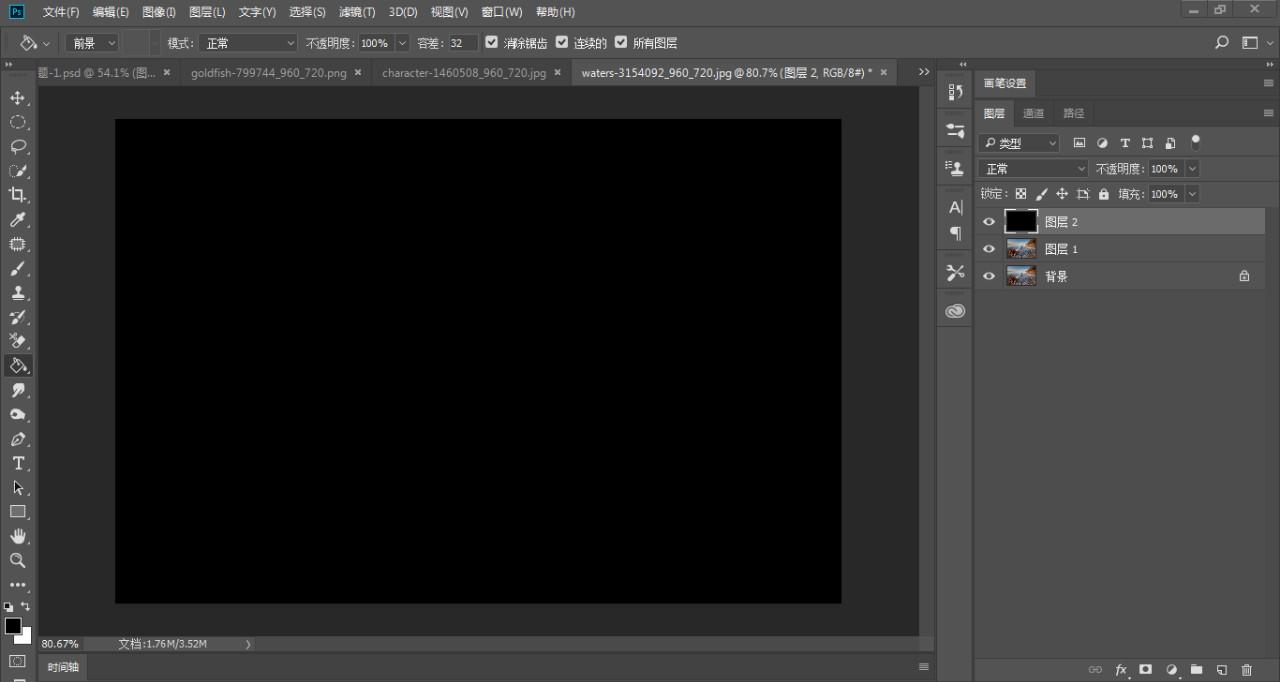1280x682 pixels.
Task: Hide the 背景 layer eye icon
Action: pyautogui.click(x=989, y=276)
